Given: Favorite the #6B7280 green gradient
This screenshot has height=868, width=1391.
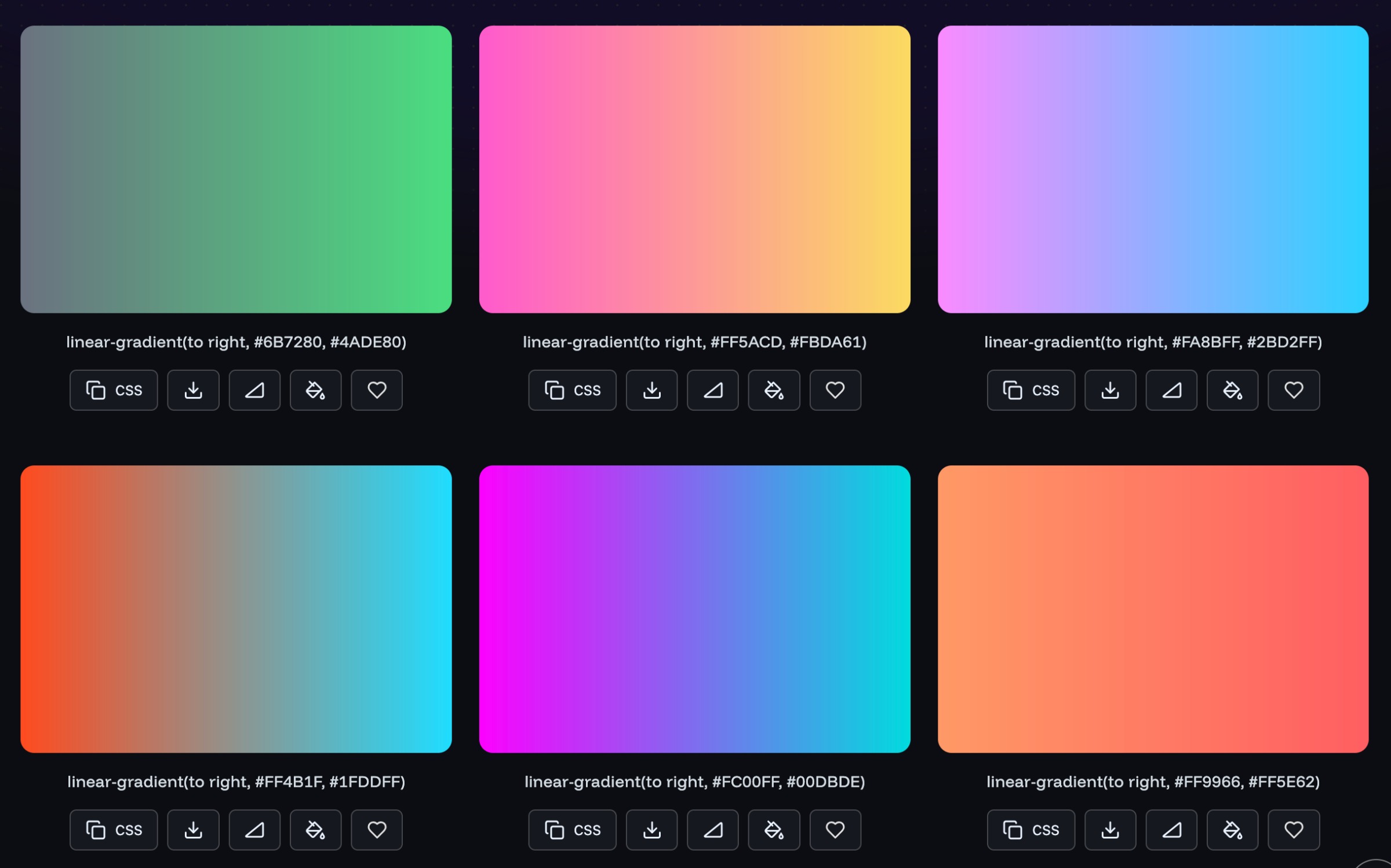Looking at the screenshot, I should pos(376,390).
